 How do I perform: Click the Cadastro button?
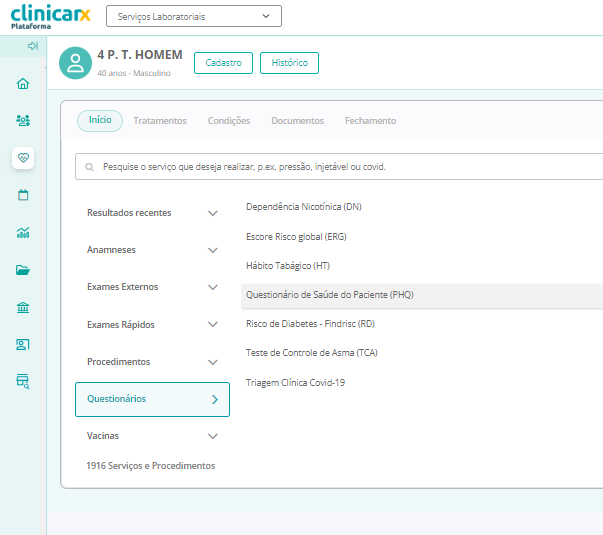(223, 63)
